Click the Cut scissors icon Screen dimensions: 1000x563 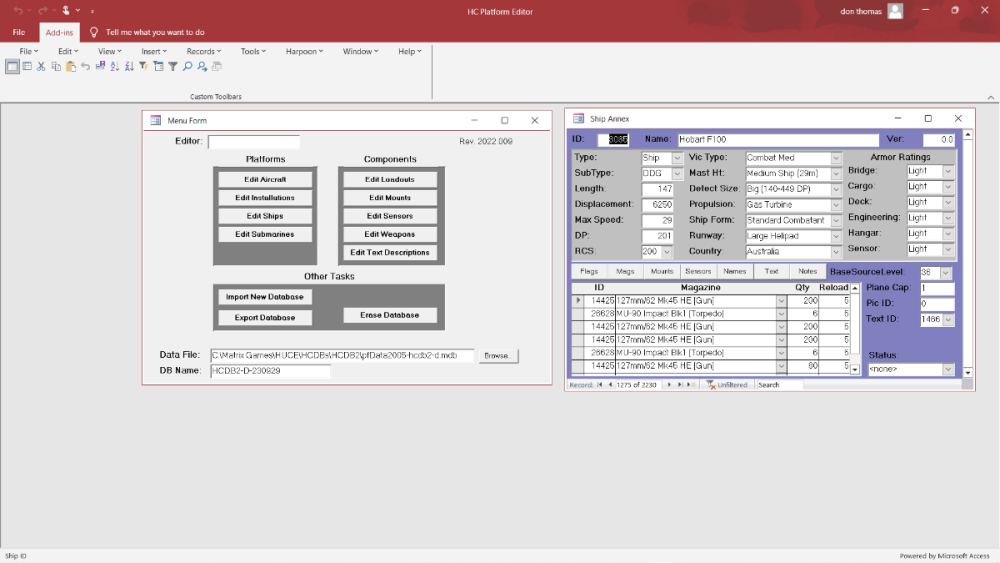(41, 66)
